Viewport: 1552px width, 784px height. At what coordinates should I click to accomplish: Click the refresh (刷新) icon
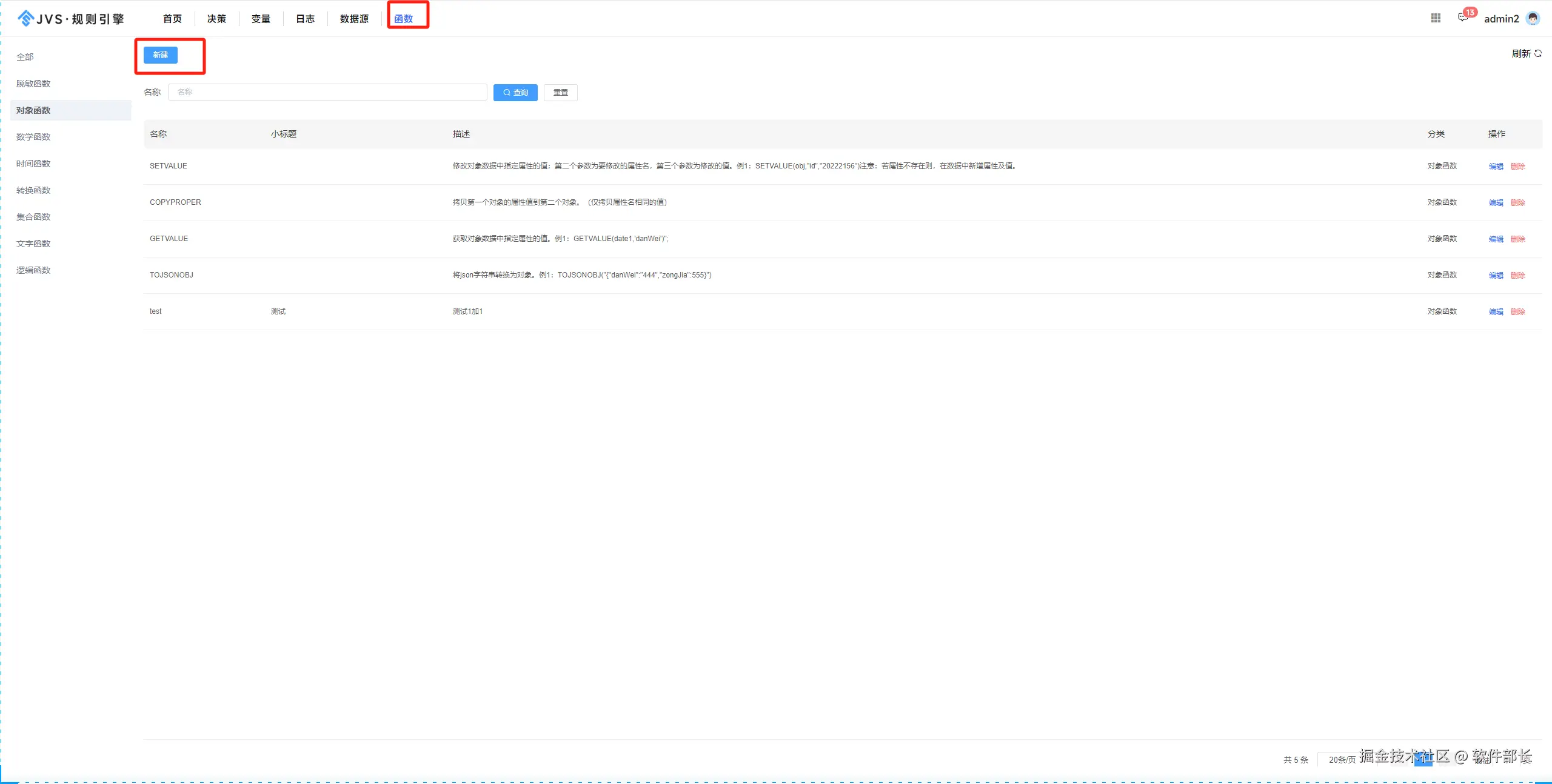click(1538, 53)
